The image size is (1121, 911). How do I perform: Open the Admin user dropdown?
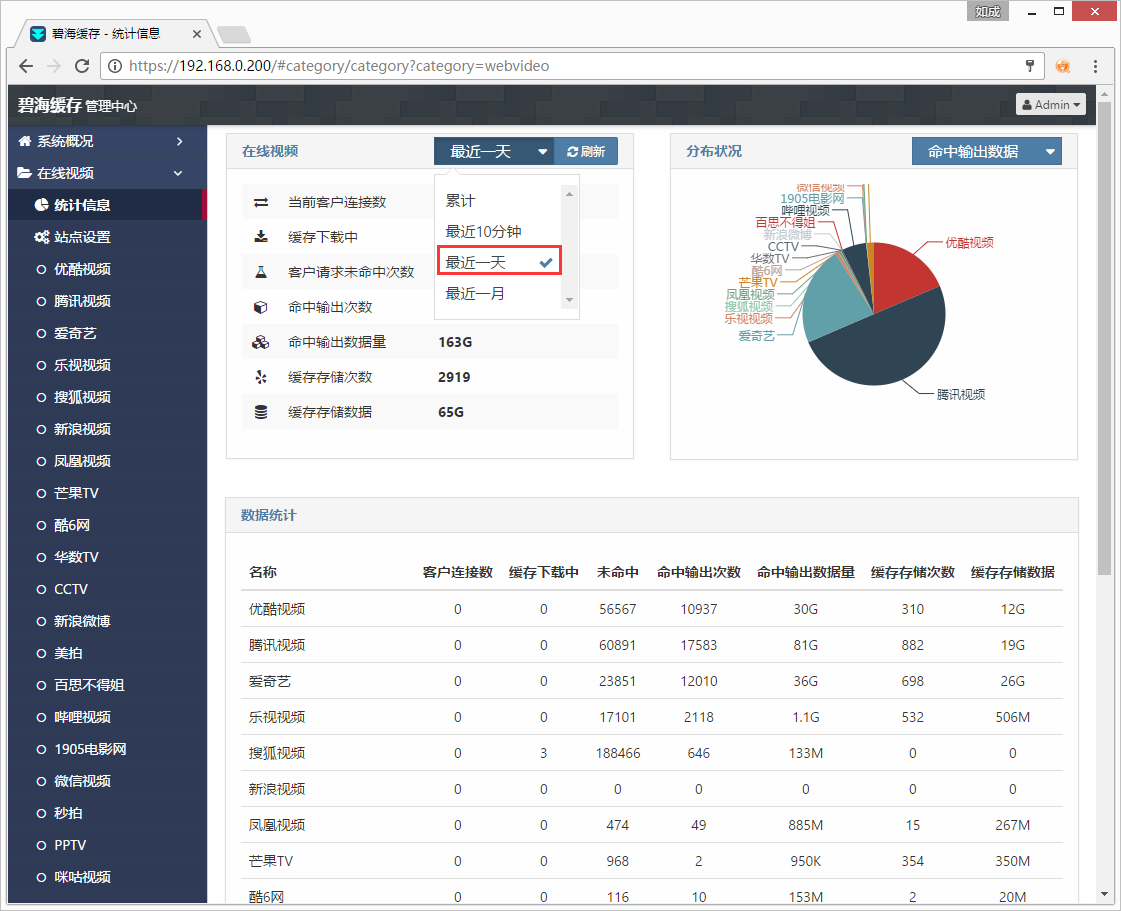pos(1050,104)
